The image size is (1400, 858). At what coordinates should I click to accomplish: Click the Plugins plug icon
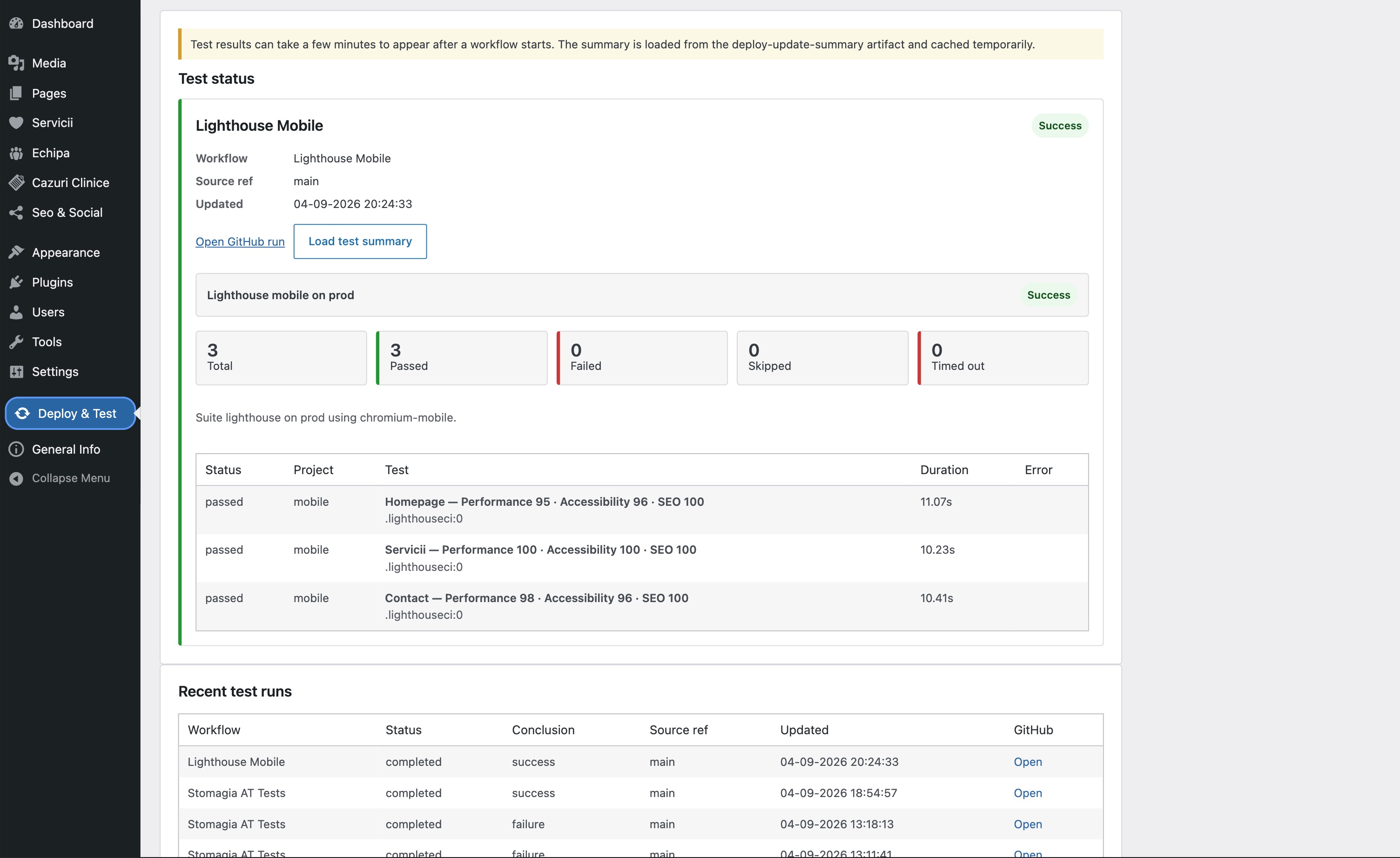[x=16, y=282]
